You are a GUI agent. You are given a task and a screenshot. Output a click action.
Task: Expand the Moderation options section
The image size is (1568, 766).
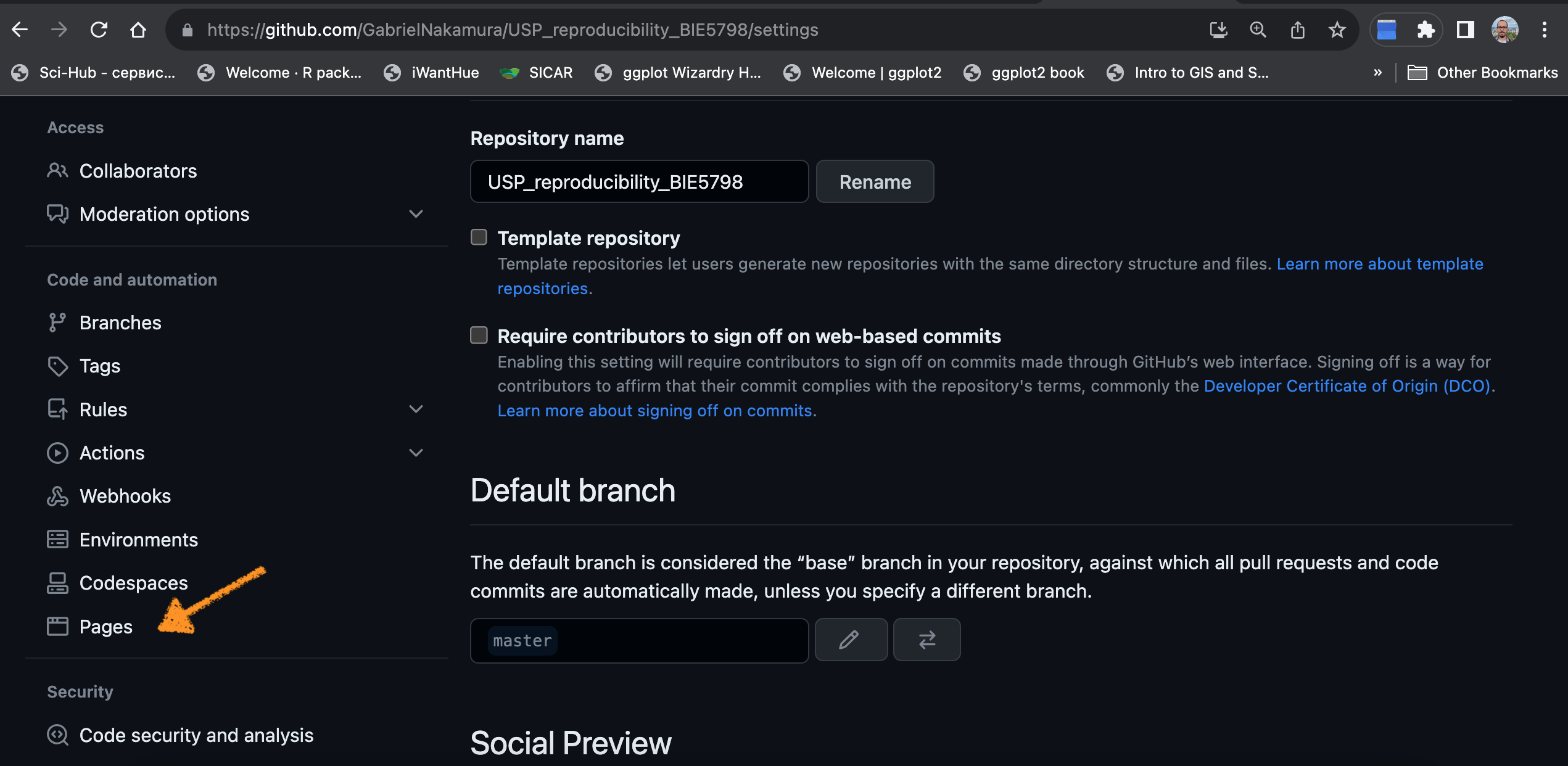(x=416, y=214)
